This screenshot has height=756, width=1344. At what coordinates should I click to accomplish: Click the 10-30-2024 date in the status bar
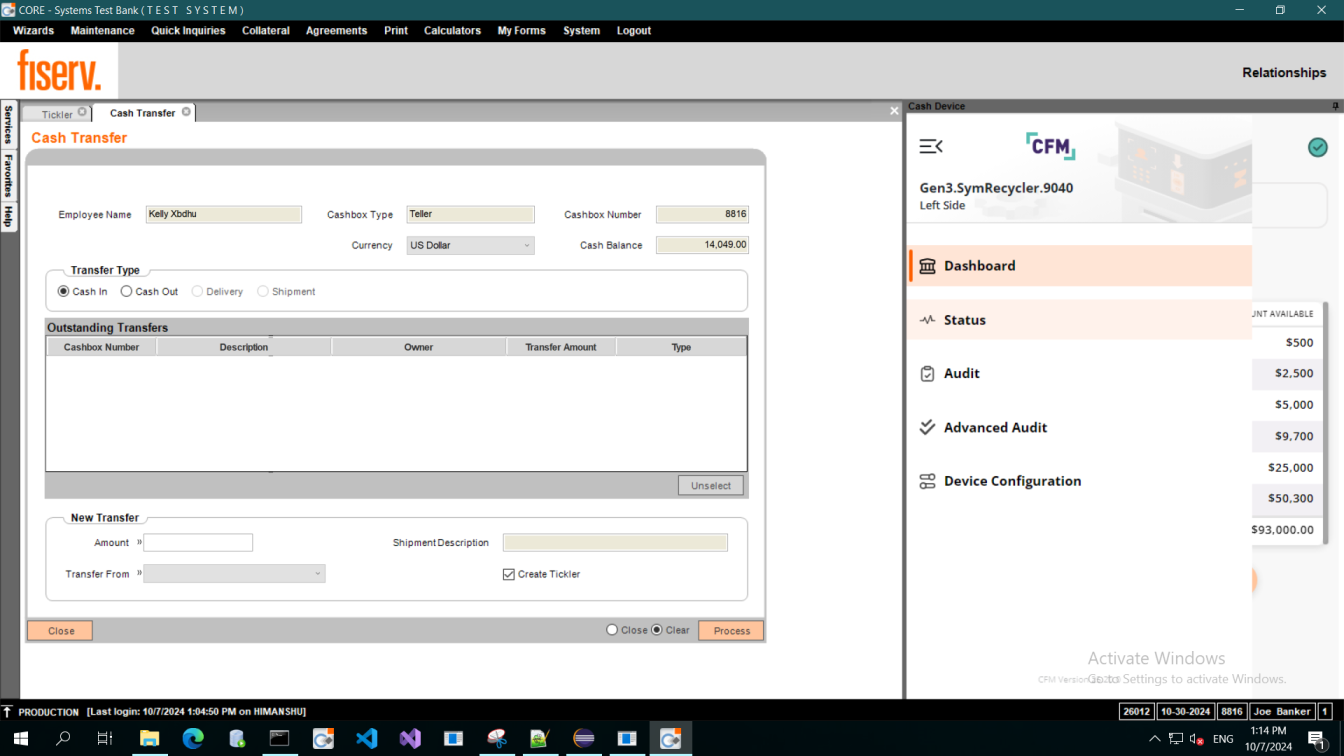click(x=1186, y=712)
